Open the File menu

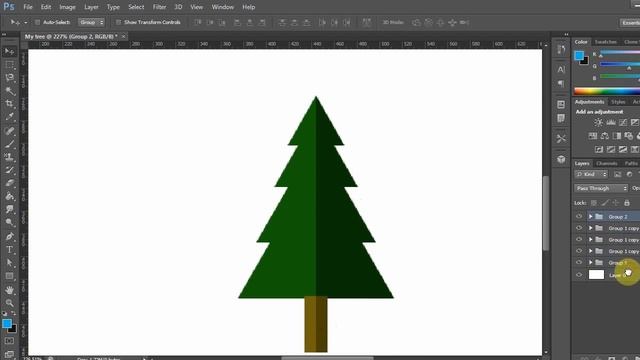tap(28, 7)
